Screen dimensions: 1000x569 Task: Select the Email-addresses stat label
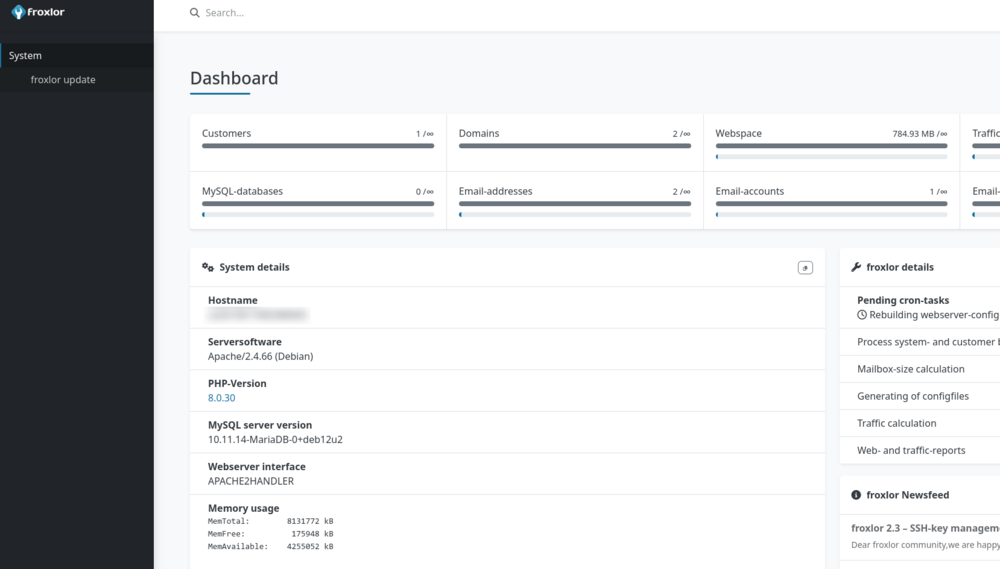click(x=496, y=191)
